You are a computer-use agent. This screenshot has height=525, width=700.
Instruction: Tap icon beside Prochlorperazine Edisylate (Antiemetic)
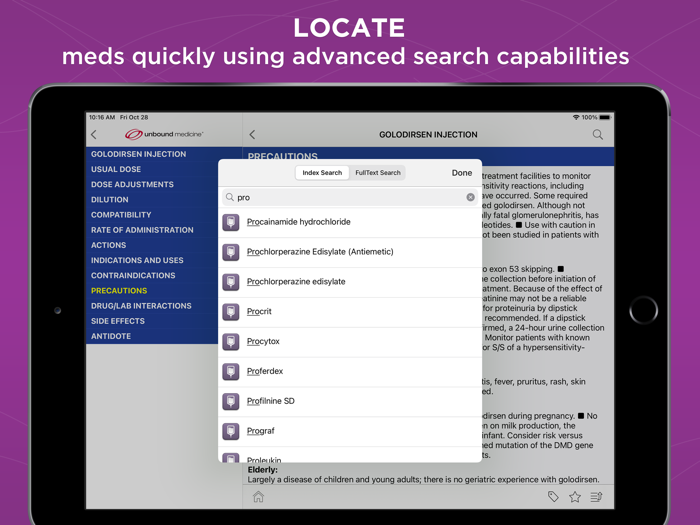pyautogui.click(x=231, y=252)
